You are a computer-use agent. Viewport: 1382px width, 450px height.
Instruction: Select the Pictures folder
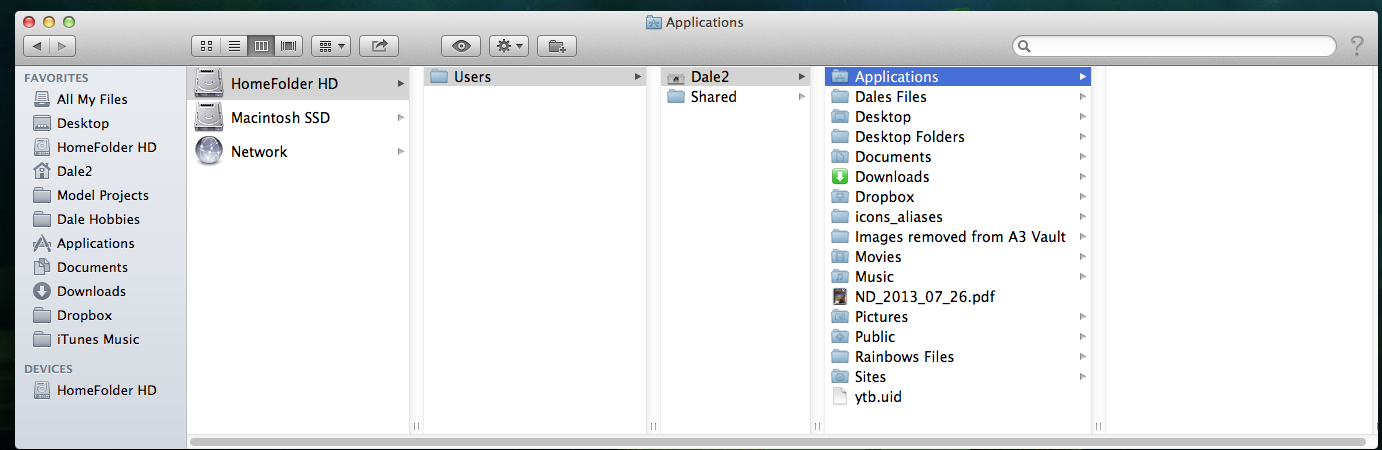[958, 317]
